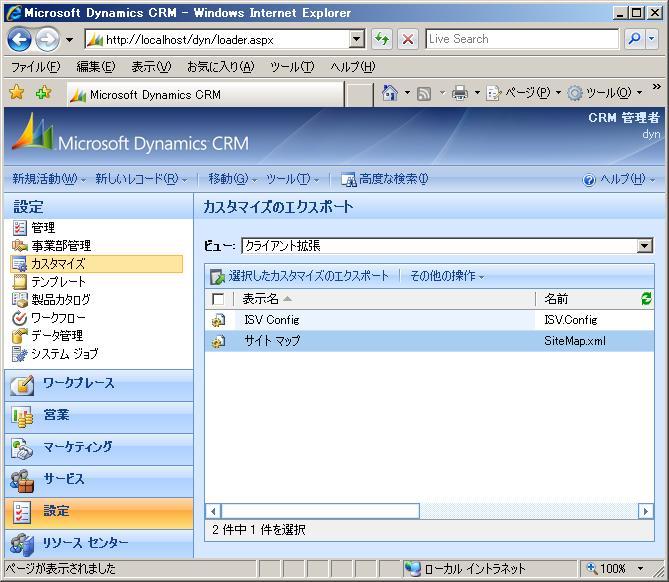Open the zoom level 100% dropdown arrow
The width and height of the screenshot is (669, 582).
[640, 568]
